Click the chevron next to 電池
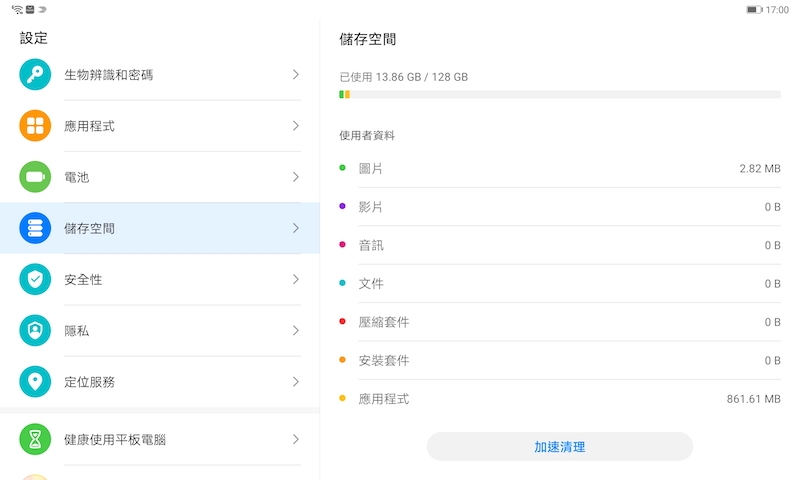800x480 pixels. [x=296, y=177]
